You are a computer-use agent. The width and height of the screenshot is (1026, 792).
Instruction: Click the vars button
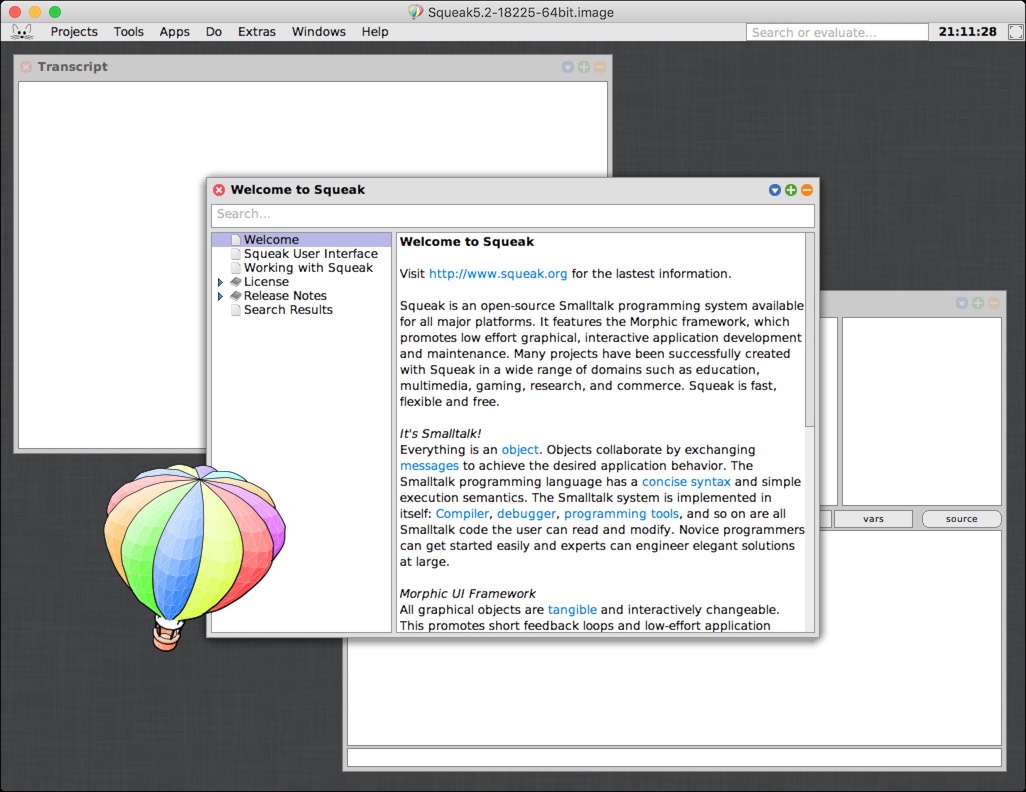[x=873, y=519]
